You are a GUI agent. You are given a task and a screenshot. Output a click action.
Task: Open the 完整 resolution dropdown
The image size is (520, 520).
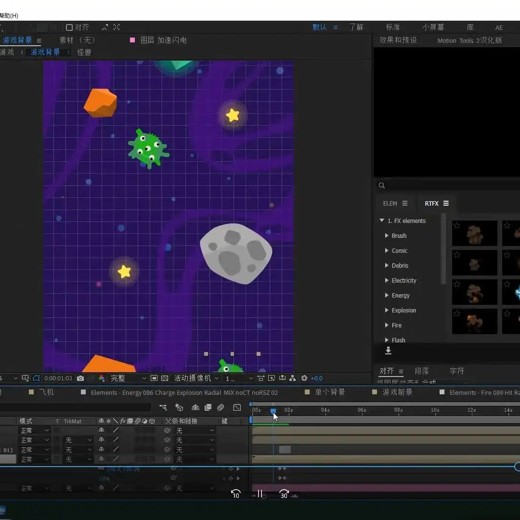[128, 378]
